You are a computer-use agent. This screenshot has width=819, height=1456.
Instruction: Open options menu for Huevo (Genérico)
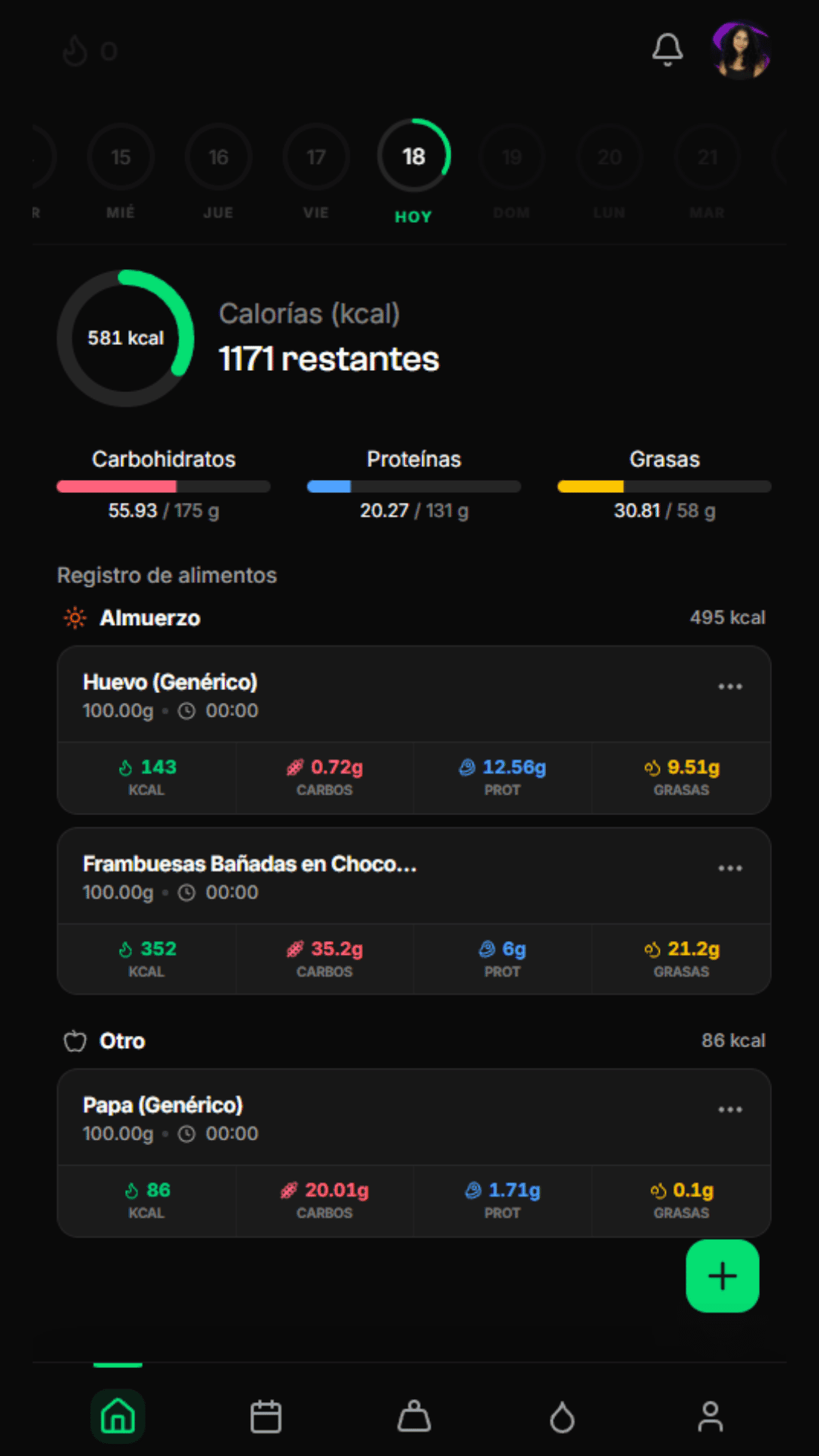(x=730, y=686)
